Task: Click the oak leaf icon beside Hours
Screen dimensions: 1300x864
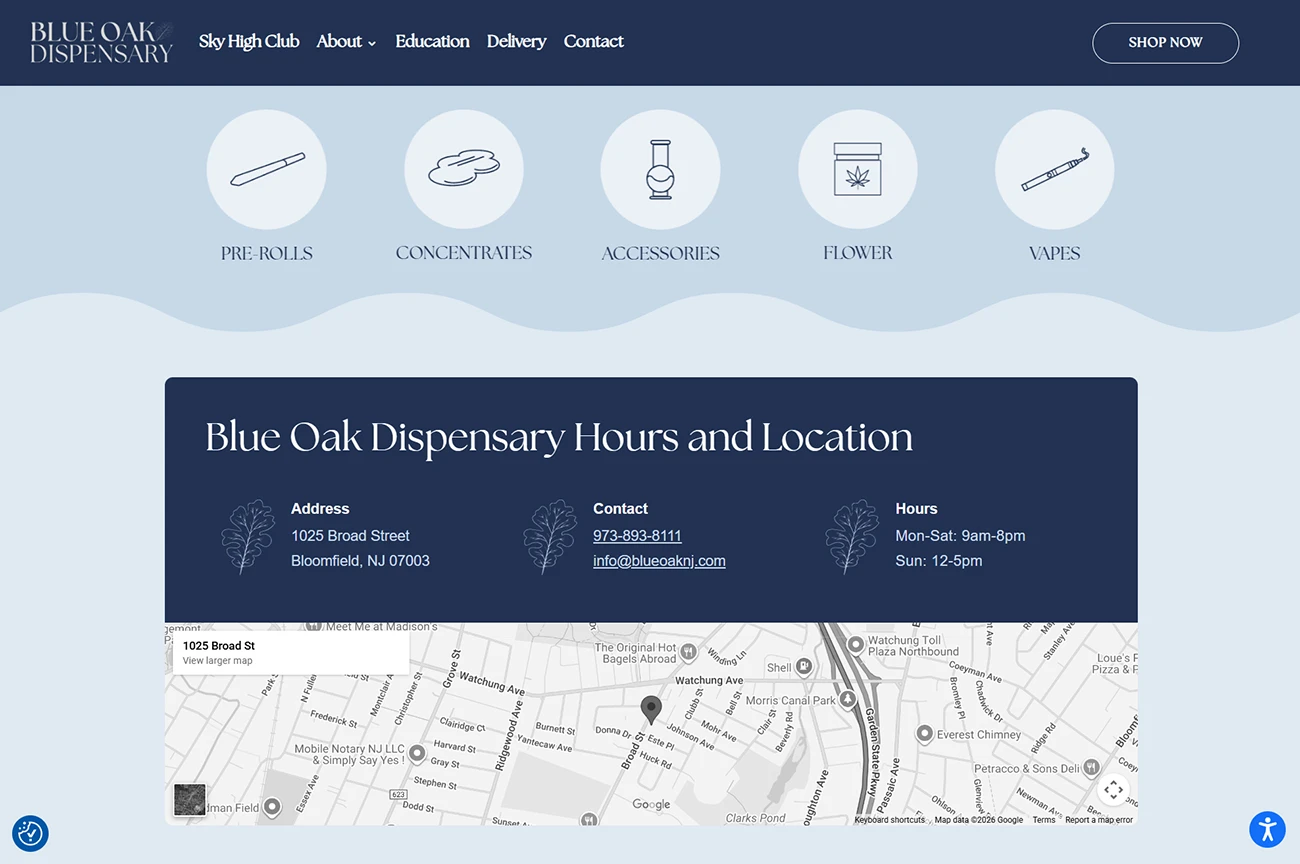Action: [851, 537]
